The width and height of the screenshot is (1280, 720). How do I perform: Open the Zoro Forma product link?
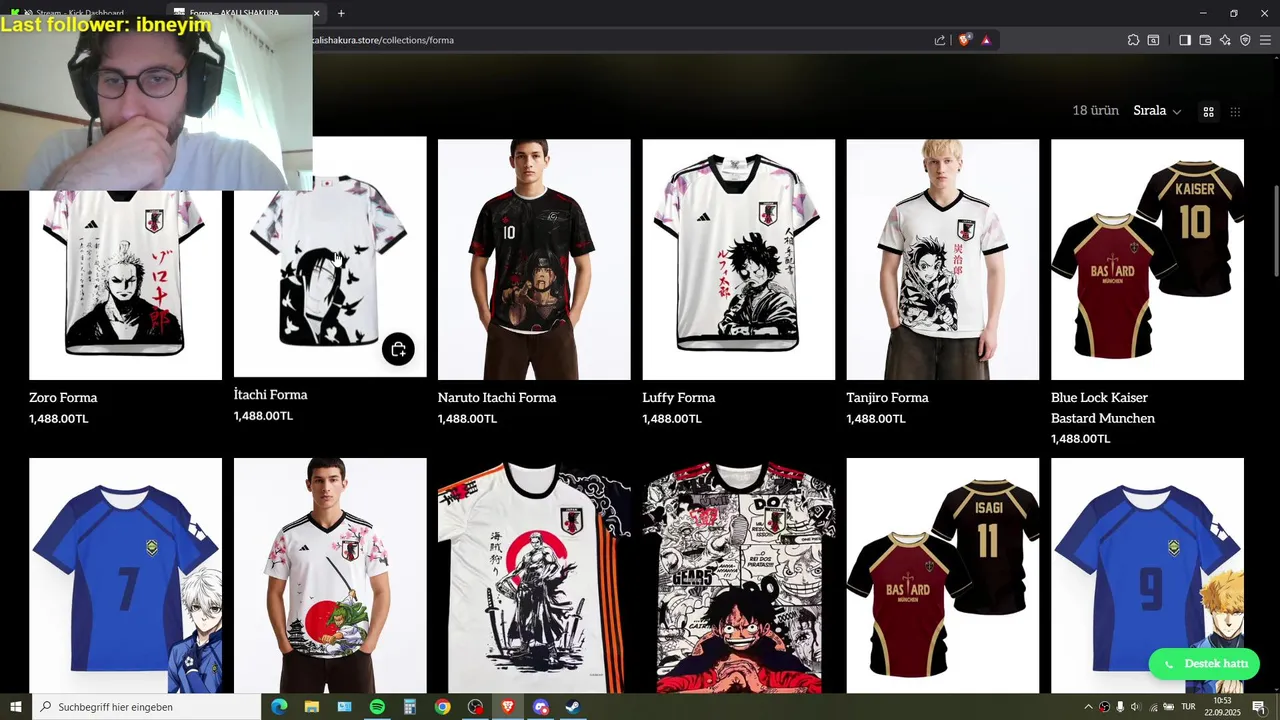(x=63, y=397)
